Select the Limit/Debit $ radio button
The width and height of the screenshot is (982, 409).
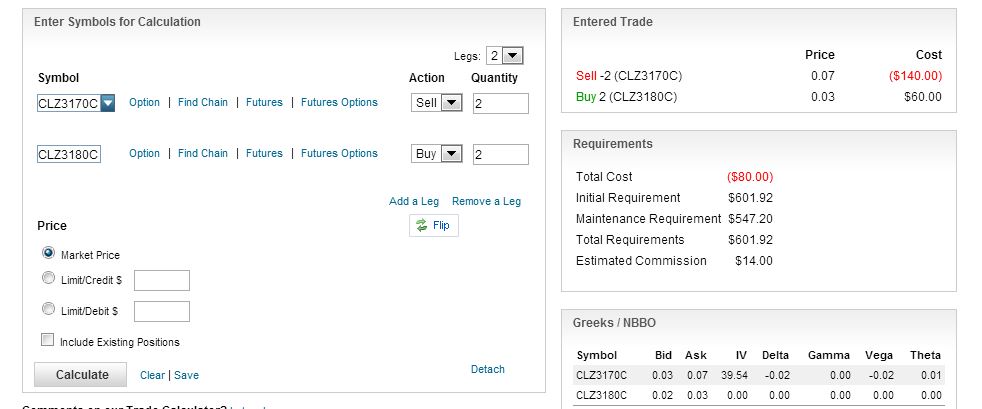(48, 309)
